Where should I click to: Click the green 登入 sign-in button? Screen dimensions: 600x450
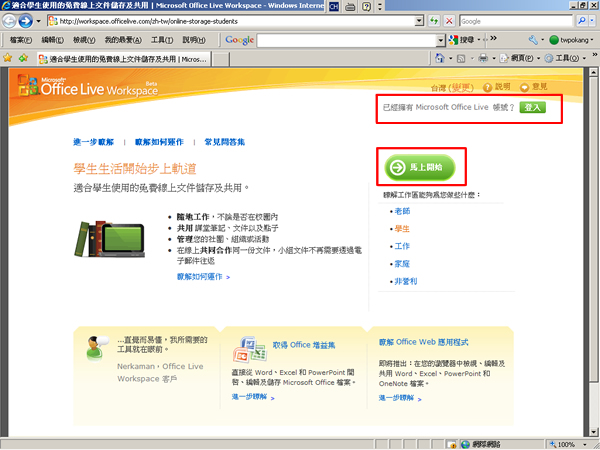click(x=532, y=107)
